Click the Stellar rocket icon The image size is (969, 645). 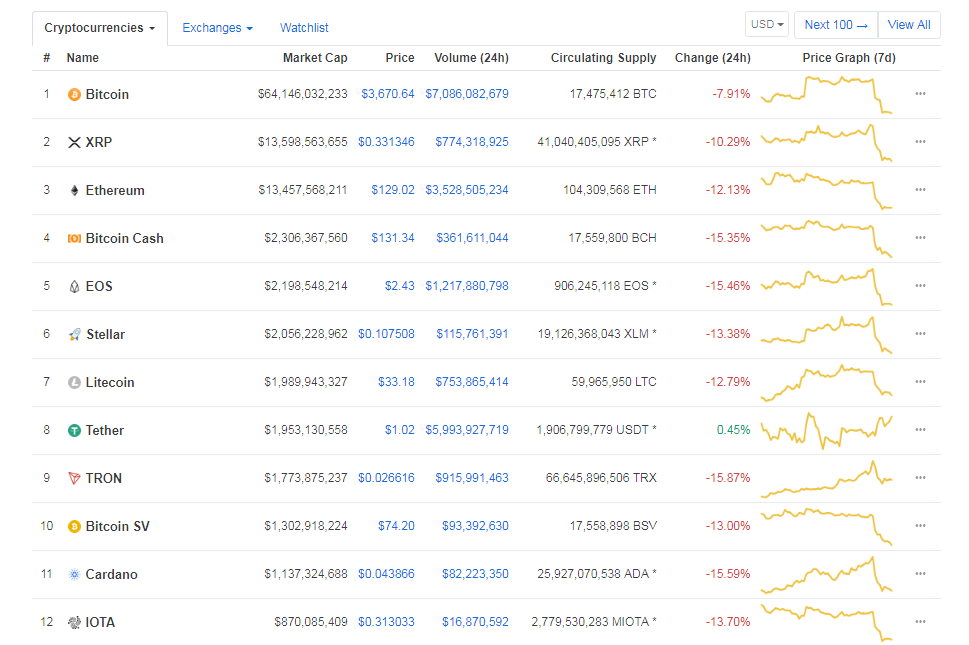[x=74, y=334]
